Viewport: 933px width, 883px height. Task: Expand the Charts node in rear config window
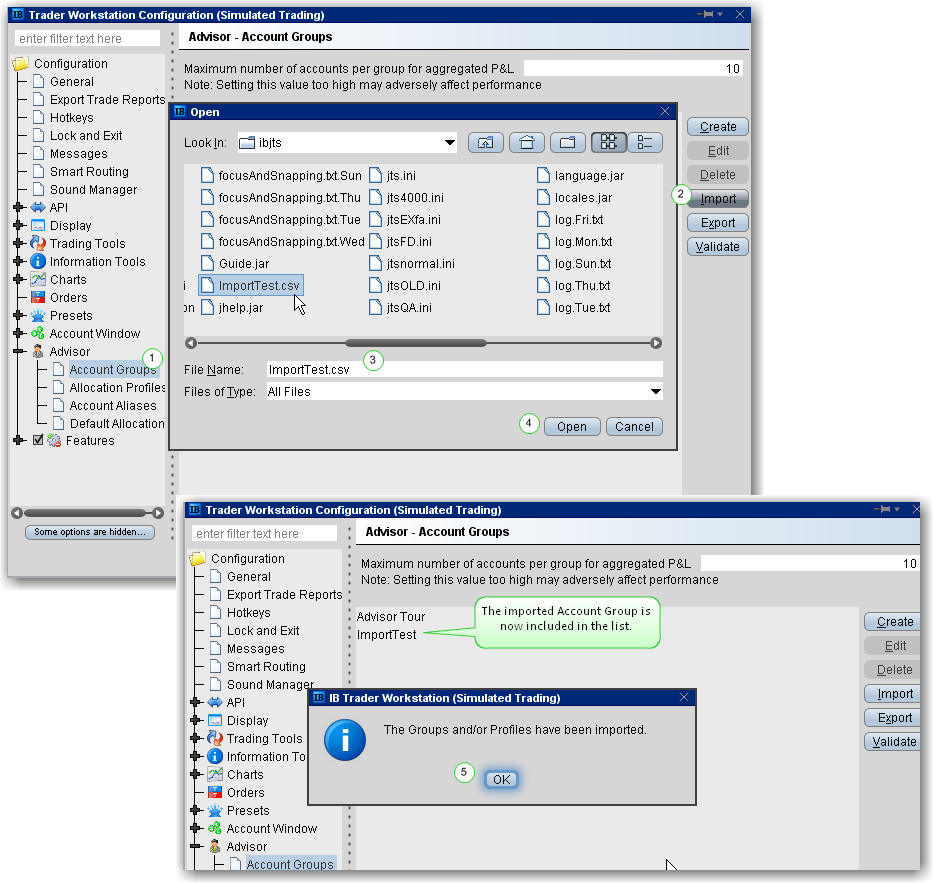[x=18, y=279]
